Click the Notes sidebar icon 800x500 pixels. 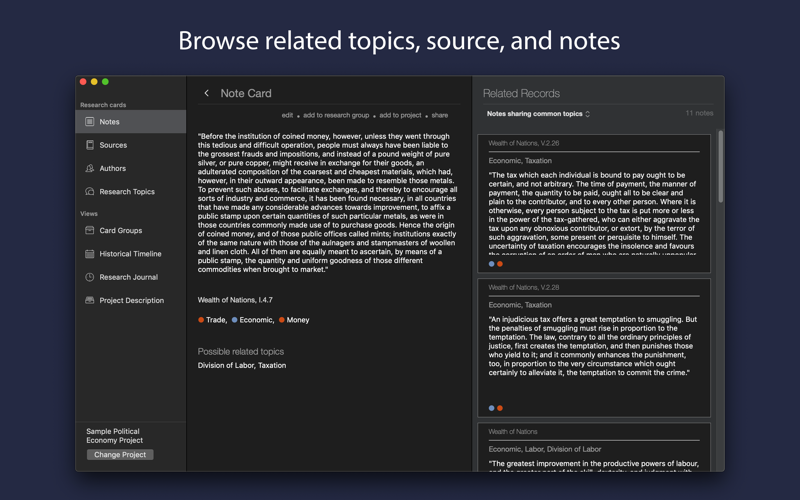tap(90, 121)
